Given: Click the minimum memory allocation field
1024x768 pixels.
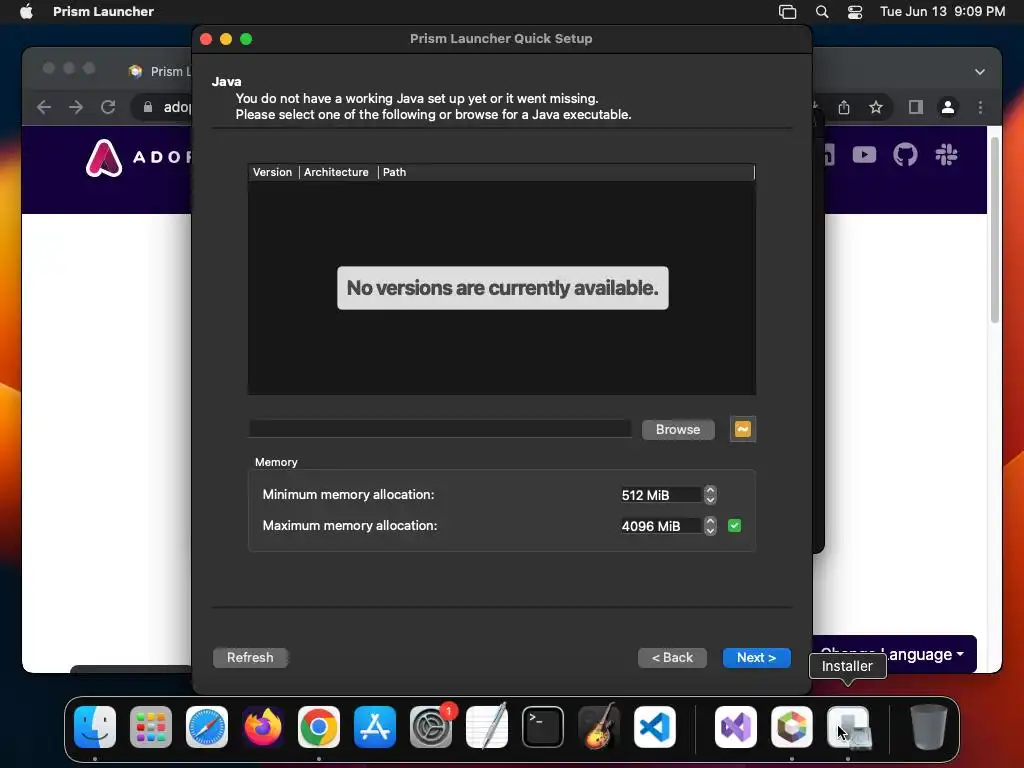Looking at the screenshot, I should point(660,495).
